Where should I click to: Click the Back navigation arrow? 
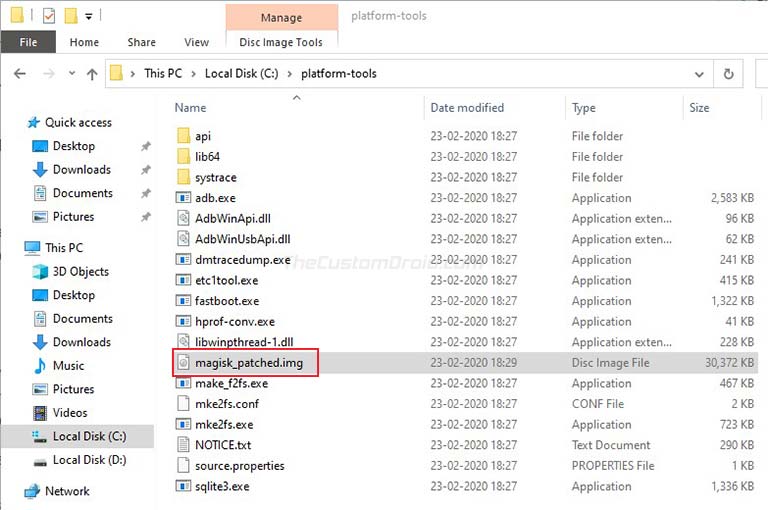coord(20,74)
